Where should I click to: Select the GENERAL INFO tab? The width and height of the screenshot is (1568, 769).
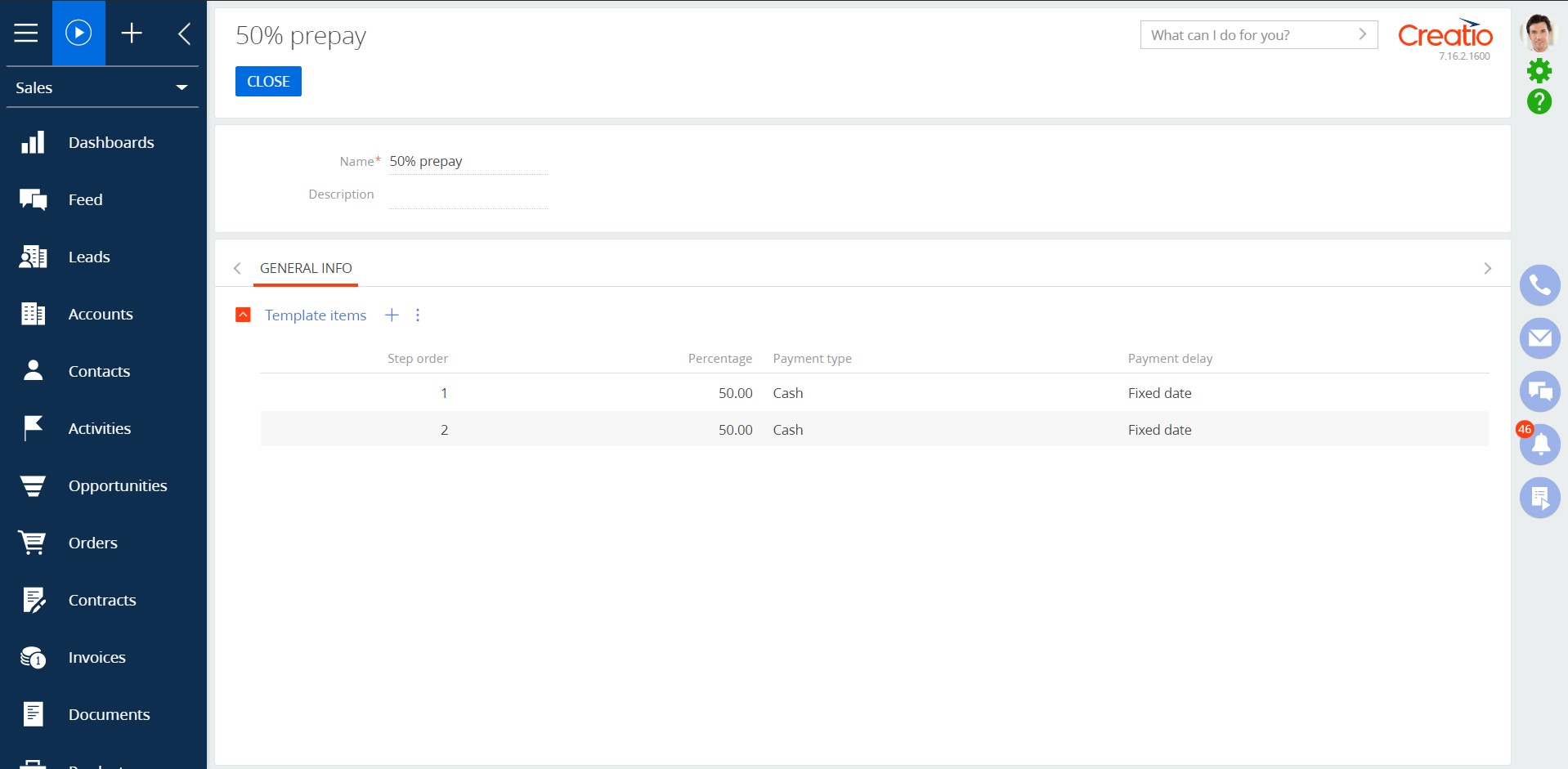pos(306,268)
